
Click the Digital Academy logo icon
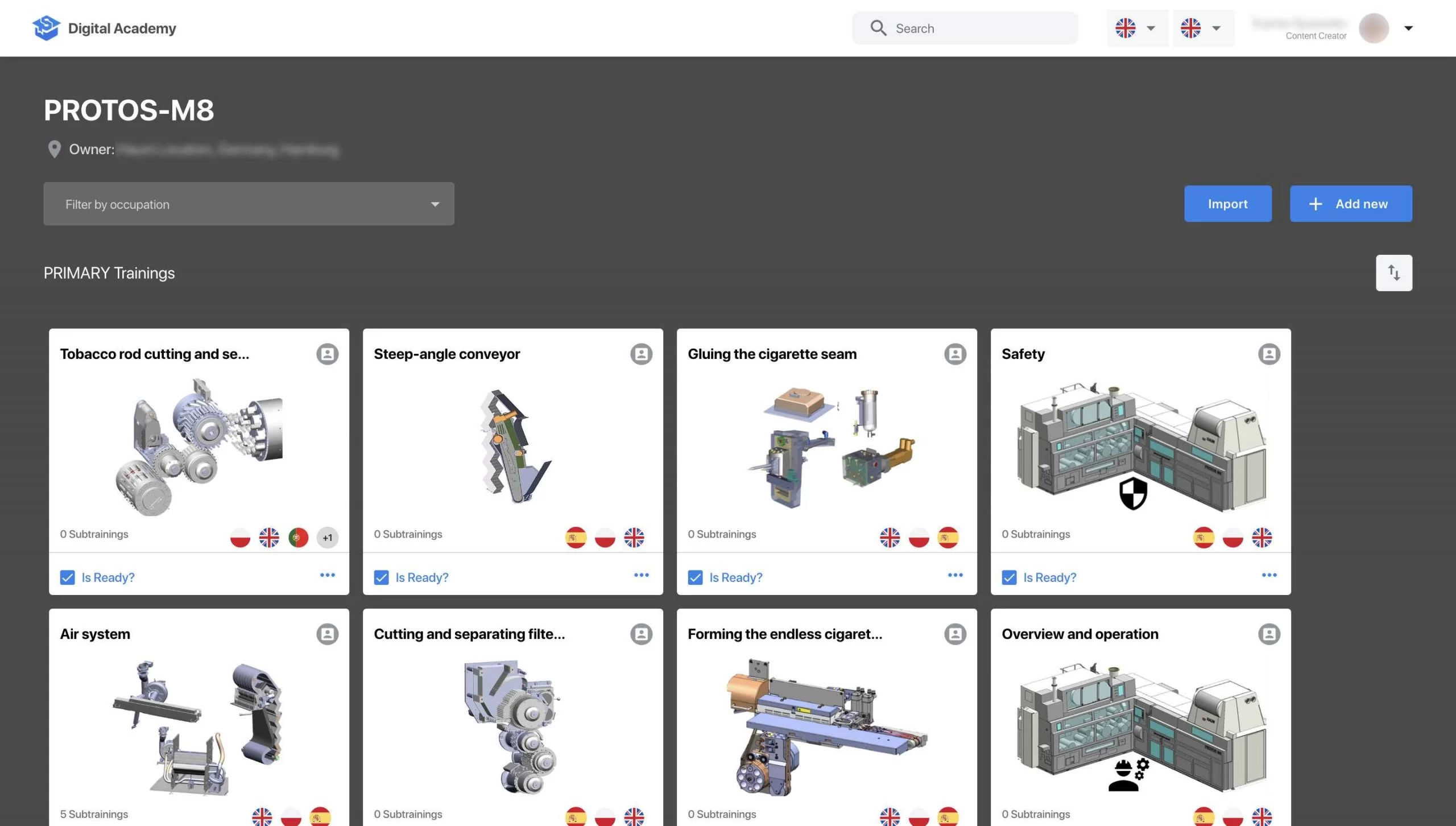coord(46,28)
